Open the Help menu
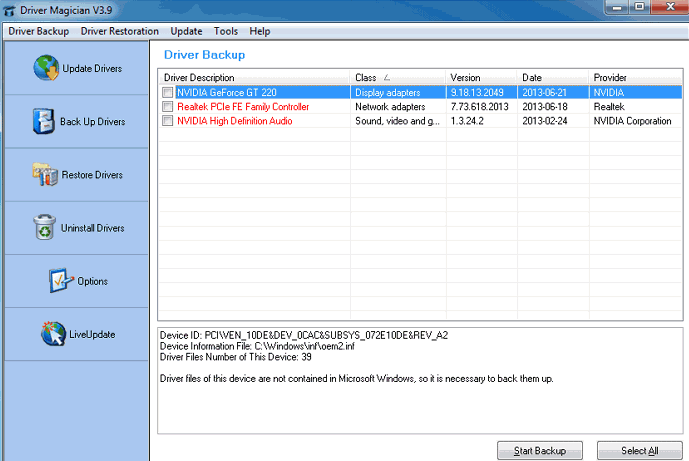Image resolution: width=689 pixels, height=461 pixels. pos(260,31)
